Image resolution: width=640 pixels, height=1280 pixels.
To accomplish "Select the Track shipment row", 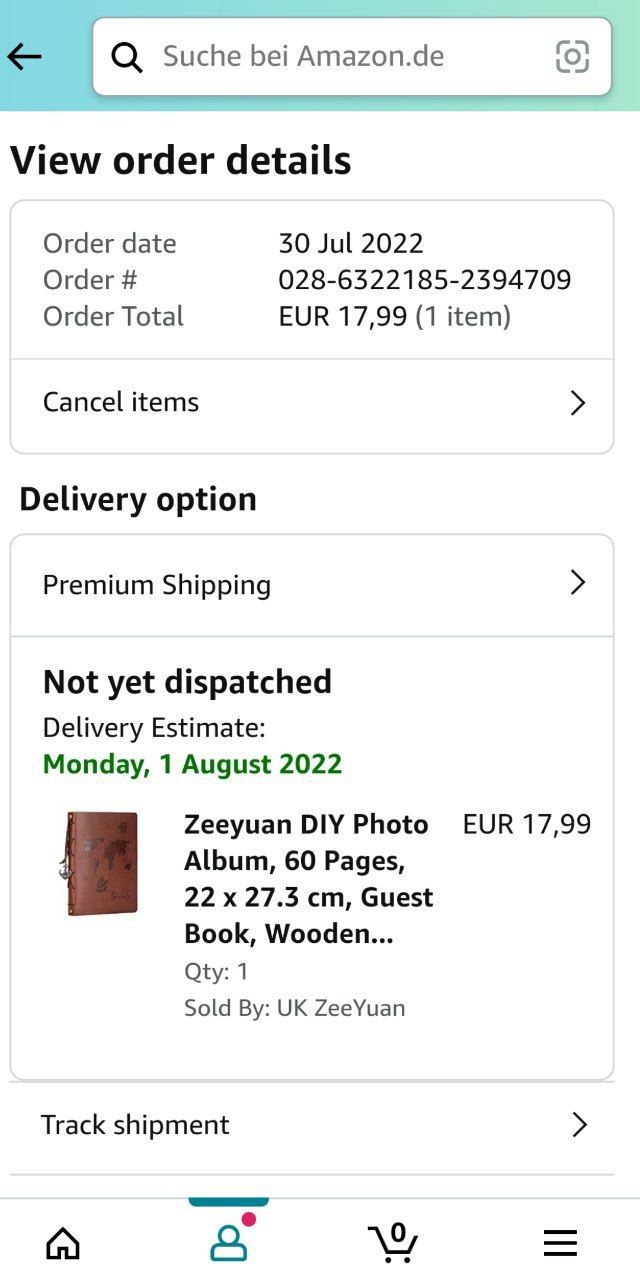I will (312, 1126).
